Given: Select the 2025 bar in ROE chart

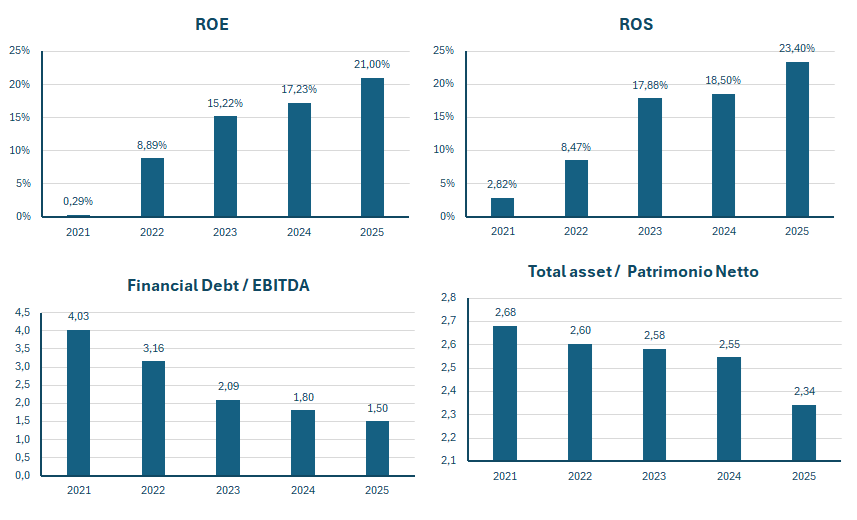Looking at the screenshot, I should tap(372, 147).
